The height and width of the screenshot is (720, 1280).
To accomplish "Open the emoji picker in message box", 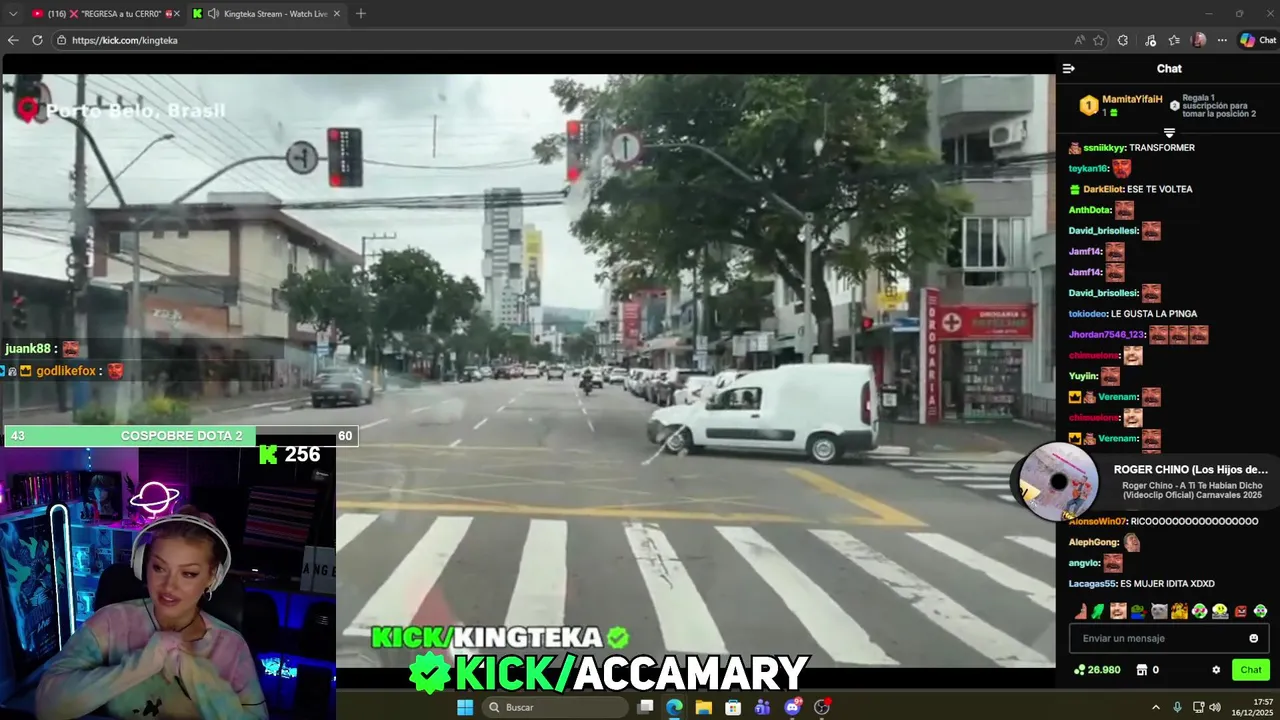I will point(1253,638).
